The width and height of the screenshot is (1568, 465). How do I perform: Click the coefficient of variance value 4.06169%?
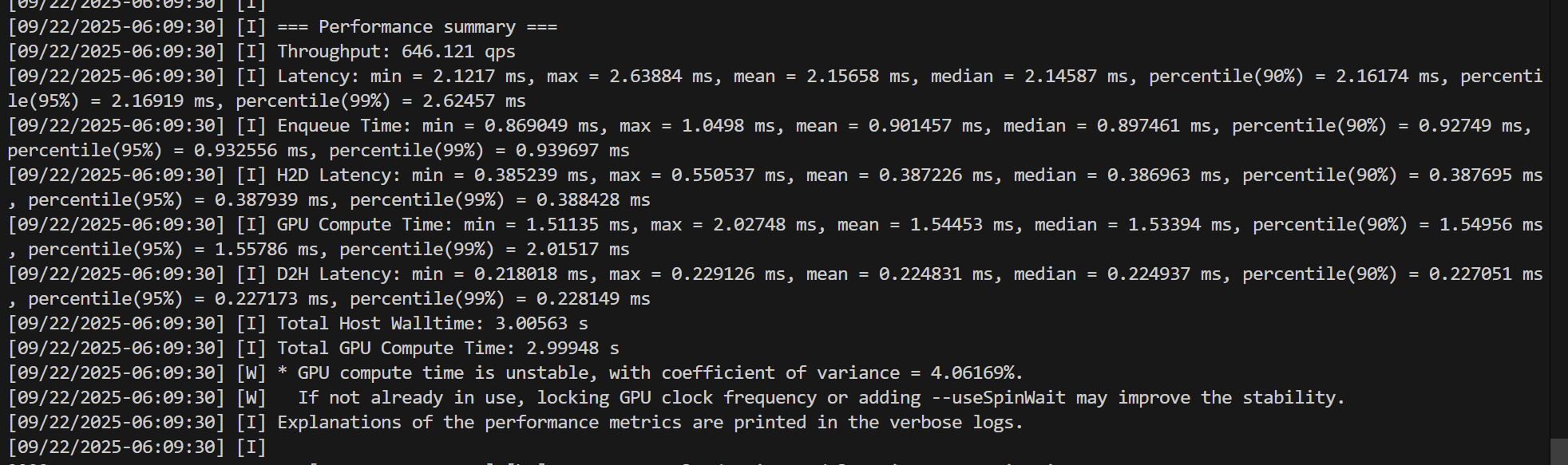[976, 373]
